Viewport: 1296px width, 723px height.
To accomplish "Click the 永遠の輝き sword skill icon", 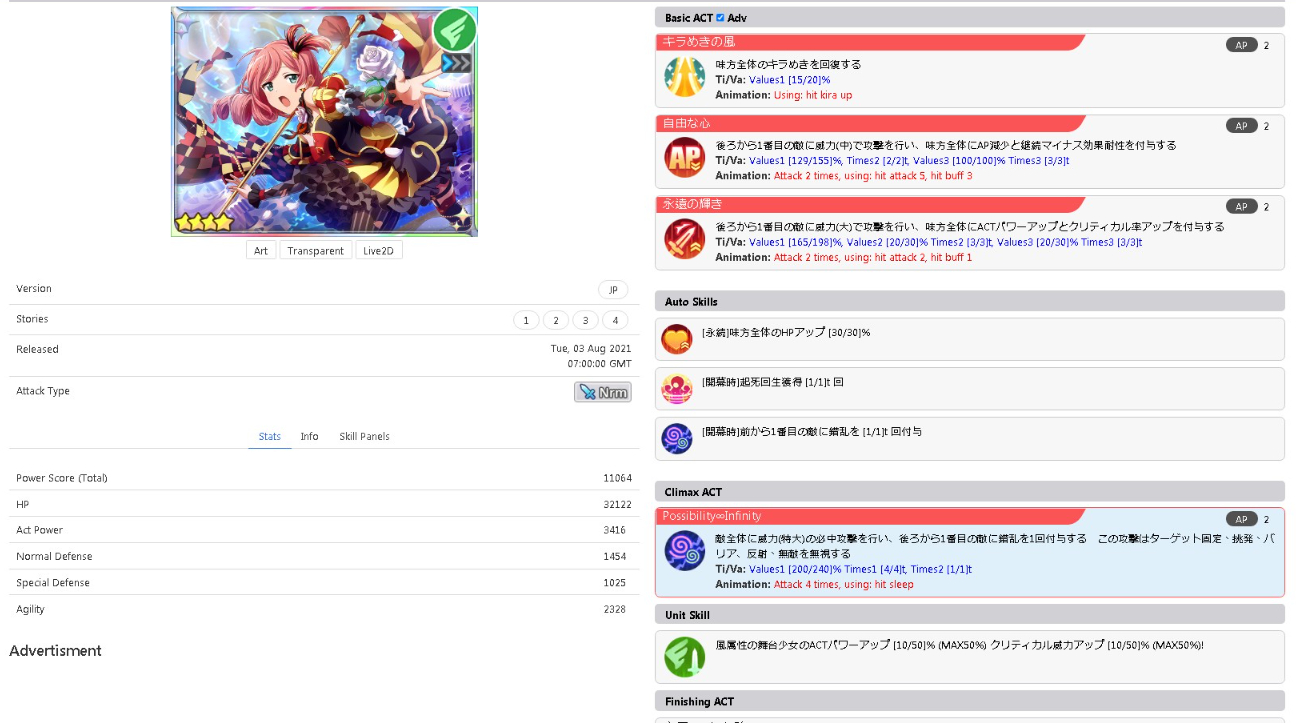I will (x=684, y=239).
